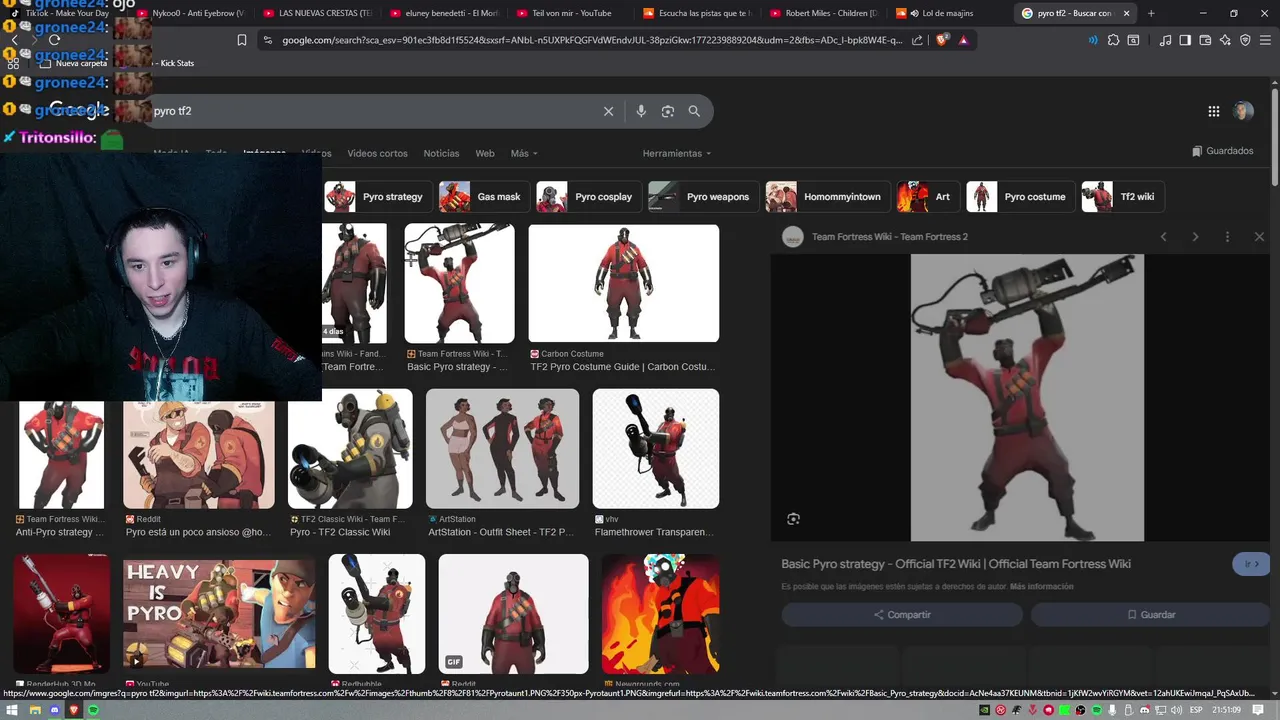
Task: Open Spotify from the taskbar
Action: (x=93, y=710)
